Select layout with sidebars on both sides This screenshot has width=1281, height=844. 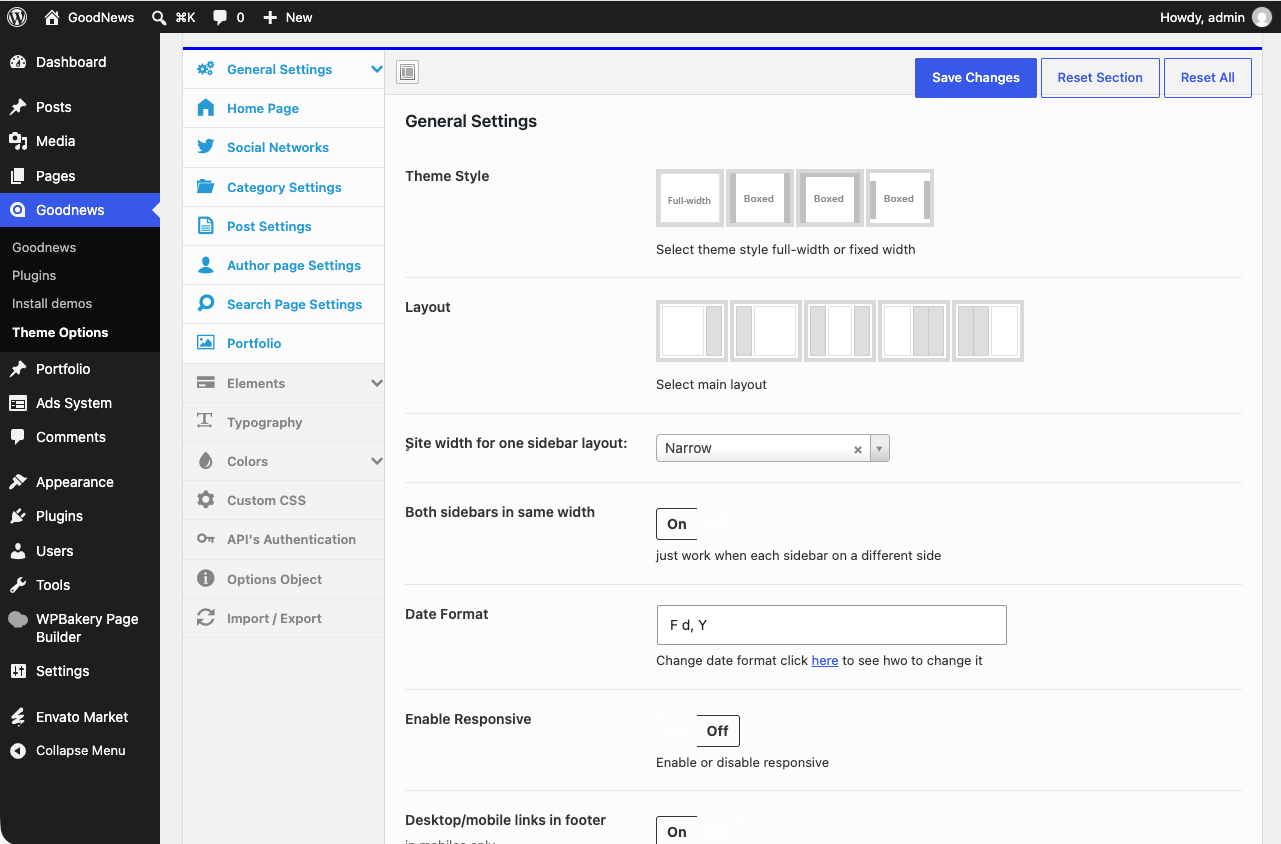(840, 331)
